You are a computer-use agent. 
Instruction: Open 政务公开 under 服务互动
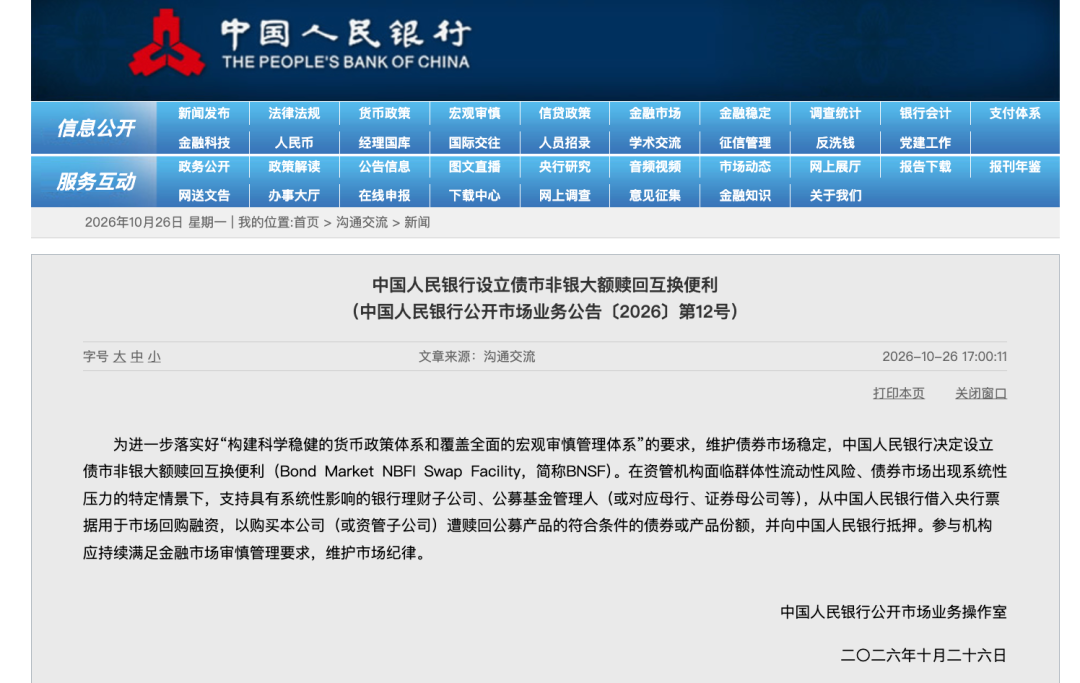[x=204, y=167]
